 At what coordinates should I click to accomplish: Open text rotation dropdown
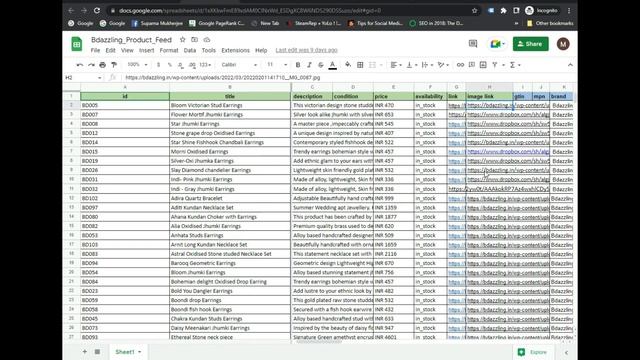[x=443, y=65]
